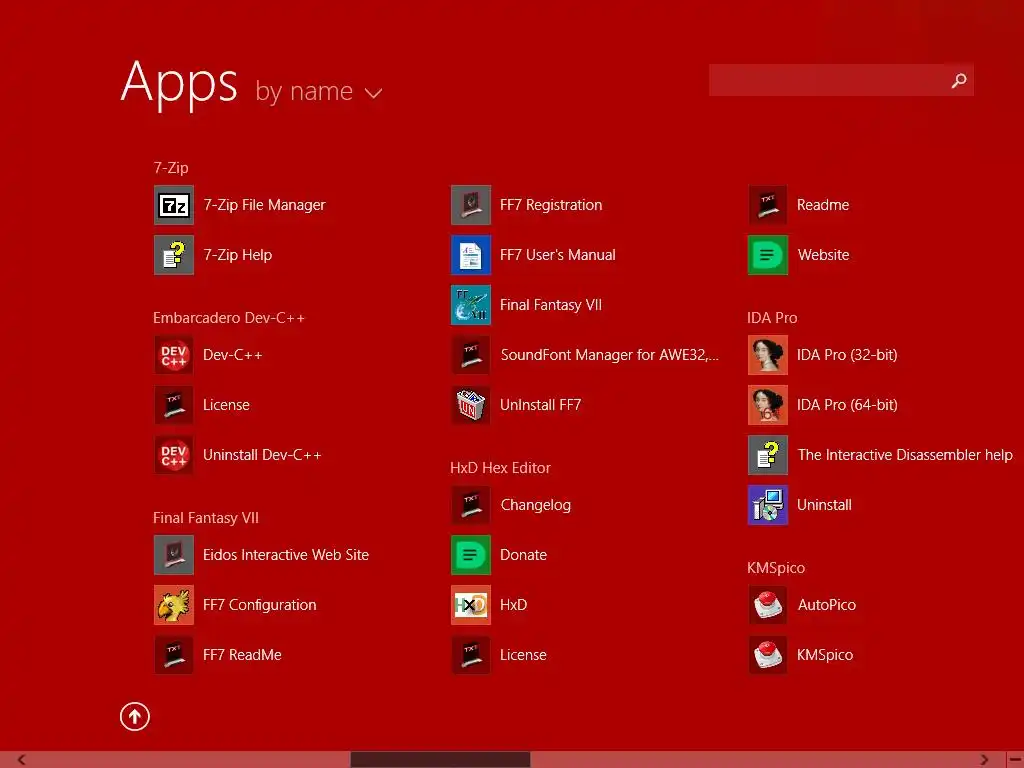Launch the IDA Pro (64-bit) icon
Viewport: 1024px width, 768px height.
click(x=768, y=405)
